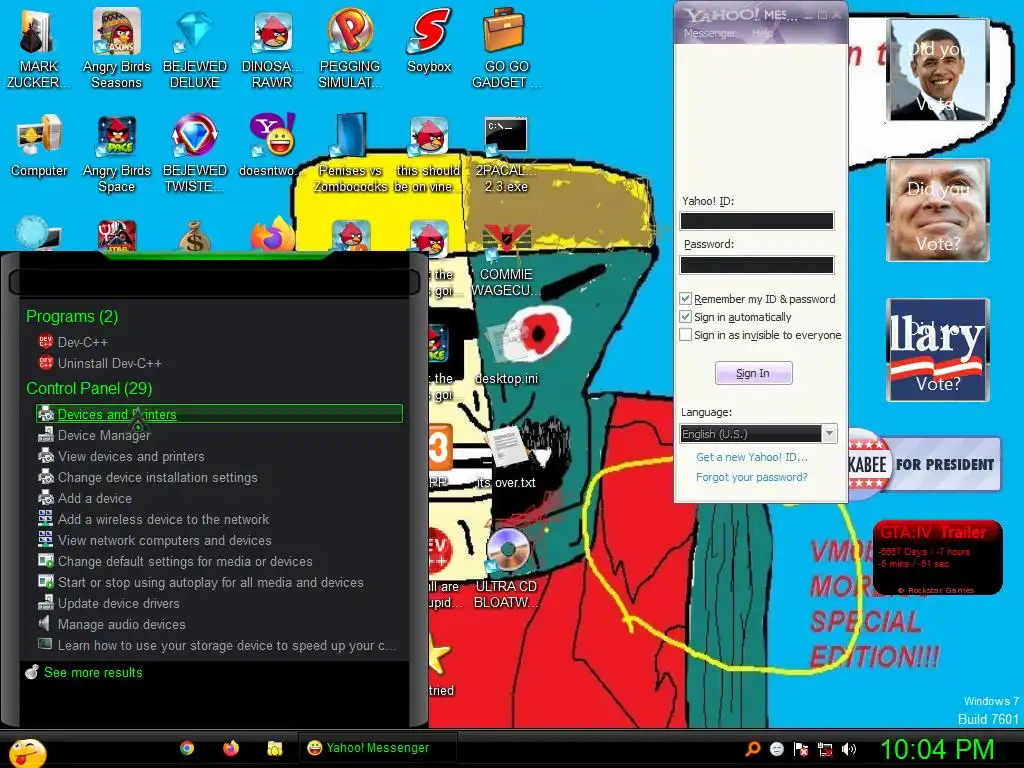The height and width of the screenshot is (768, 1024).
Task: Open the Soybox desktop shortcut
Action: point(429,41)
